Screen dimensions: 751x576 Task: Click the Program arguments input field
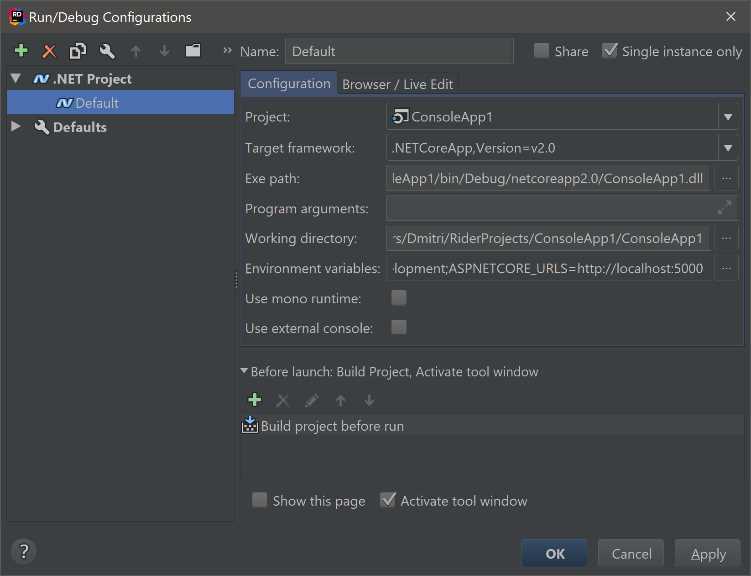pyautogui.click(x=561, y=208)
